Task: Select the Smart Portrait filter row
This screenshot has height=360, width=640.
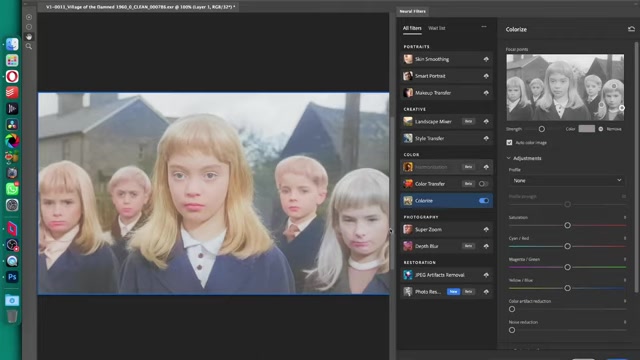Action: 447,76
